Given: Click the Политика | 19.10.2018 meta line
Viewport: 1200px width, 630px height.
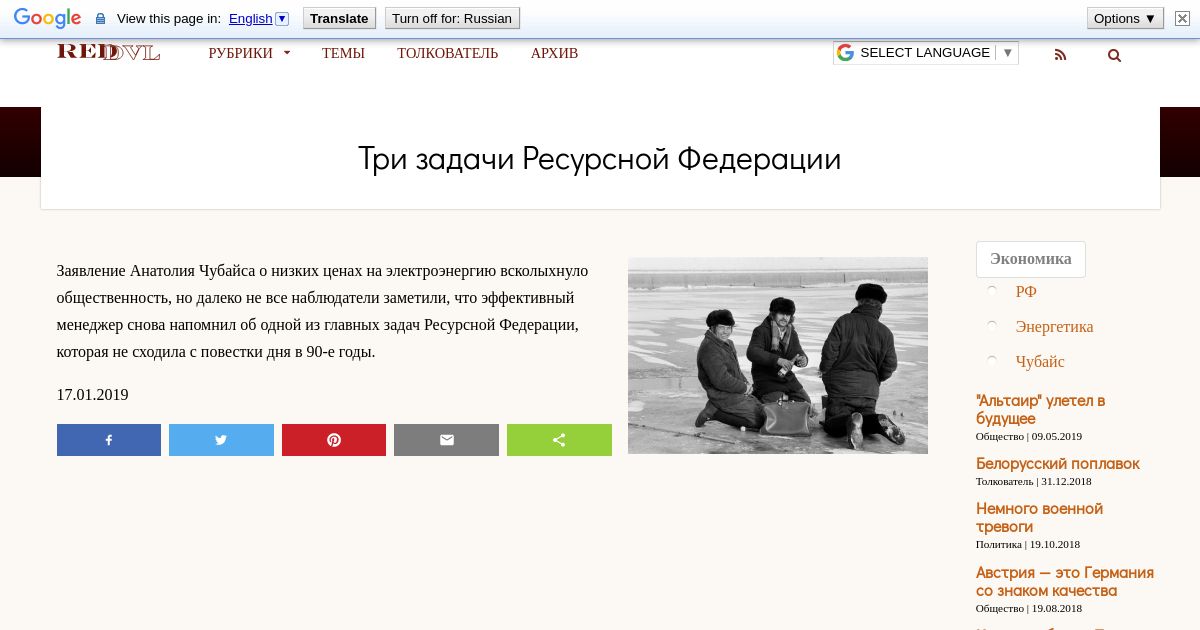Looking at the screenshot, I should click(1028, 544).
